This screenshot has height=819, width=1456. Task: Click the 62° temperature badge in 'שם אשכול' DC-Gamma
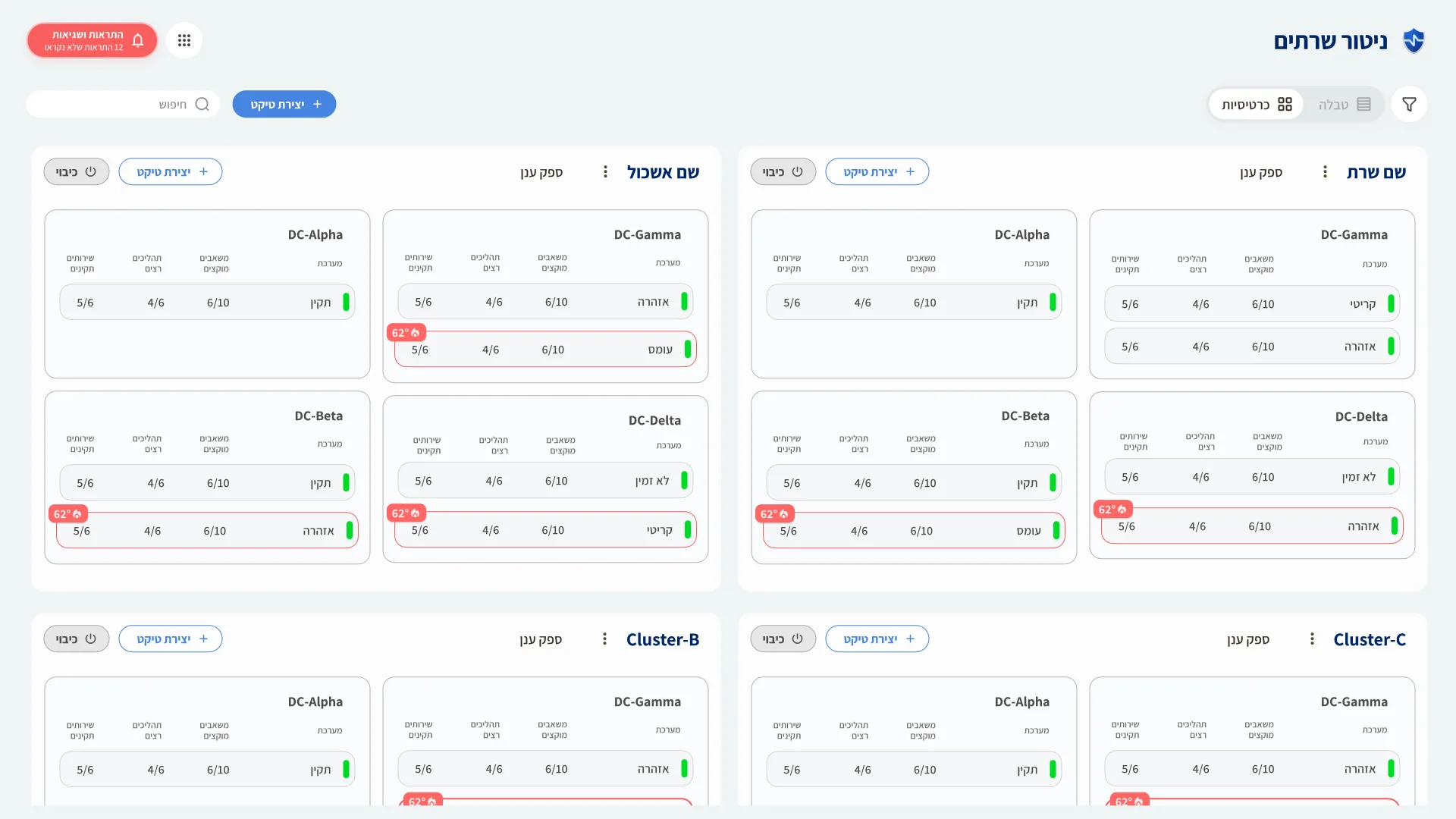click(406, 333)
